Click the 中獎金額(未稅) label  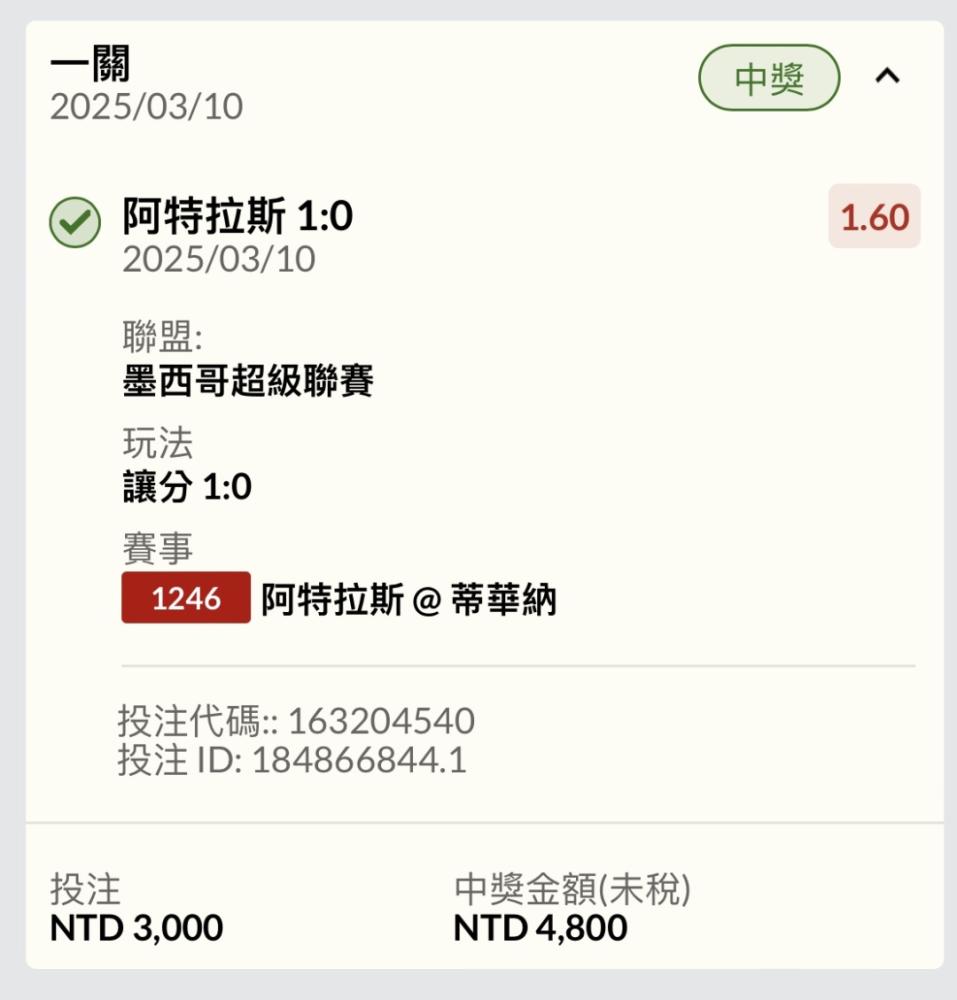[572, 889]
